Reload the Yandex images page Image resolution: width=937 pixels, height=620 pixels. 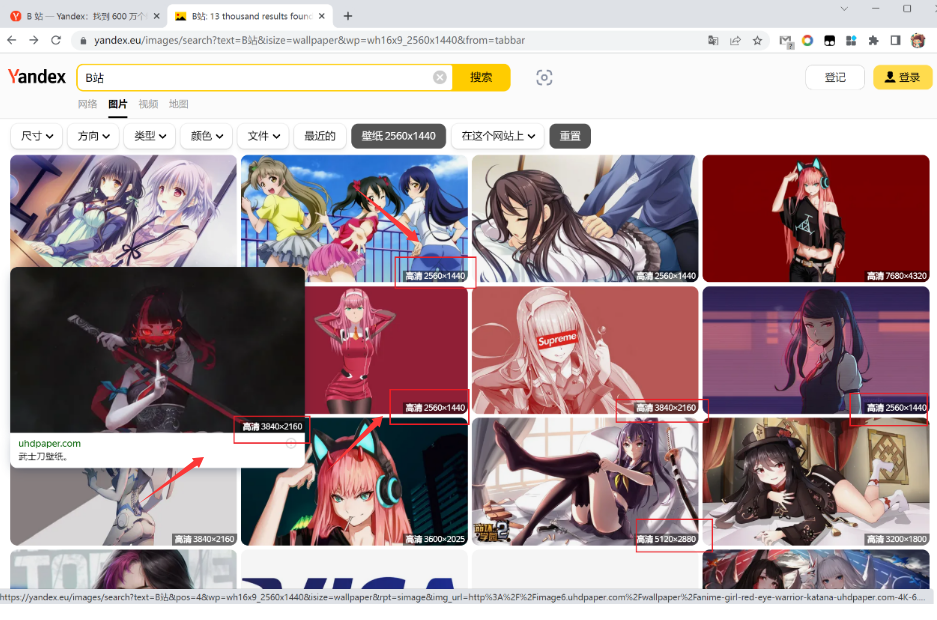[x=56, y=40]
